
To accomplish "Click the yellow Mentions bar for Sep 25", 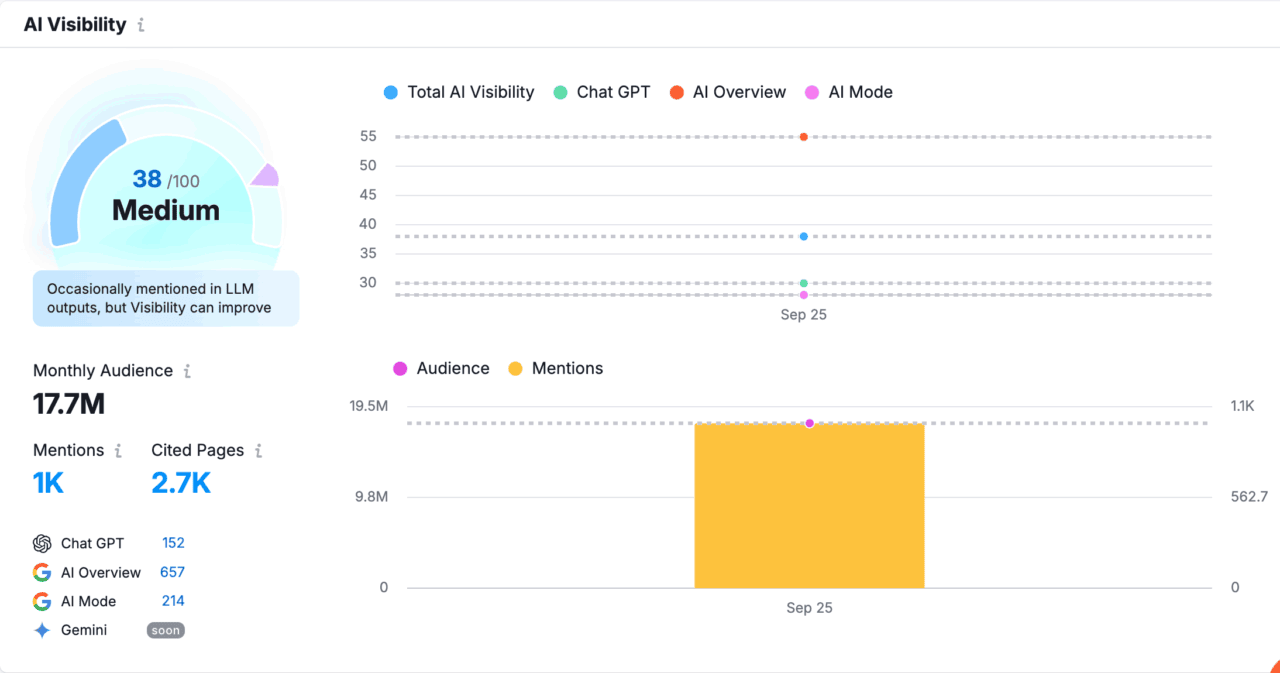I will pos(809,505).
